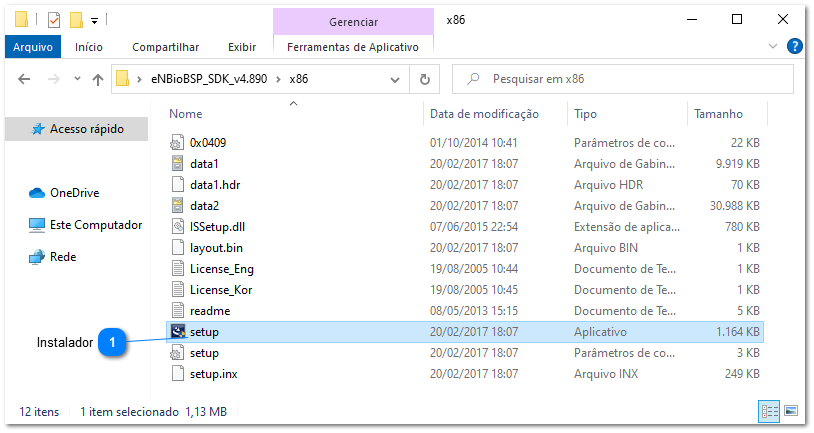Click the x86 breadcrumb segment
The image size is (814, 433).
pyautogui.click(x=299, y=79)
